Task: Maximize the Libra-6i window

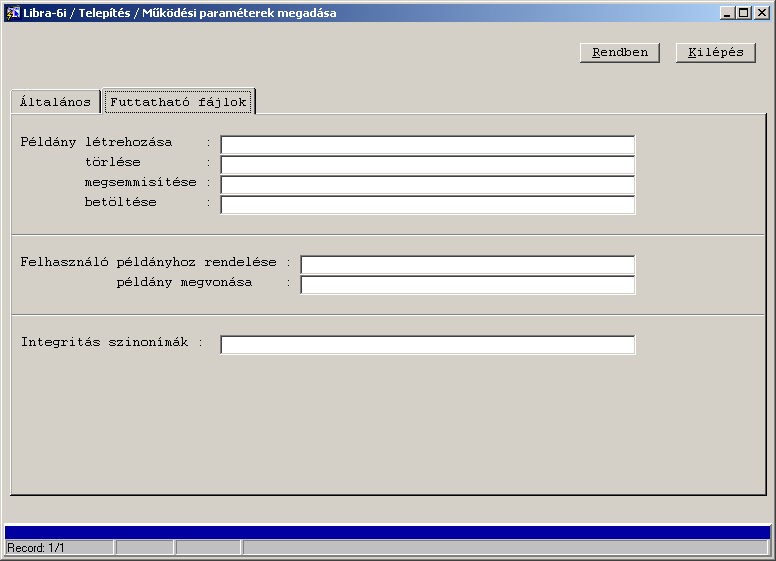Action: pyautogui.click(x=743, y=13)
